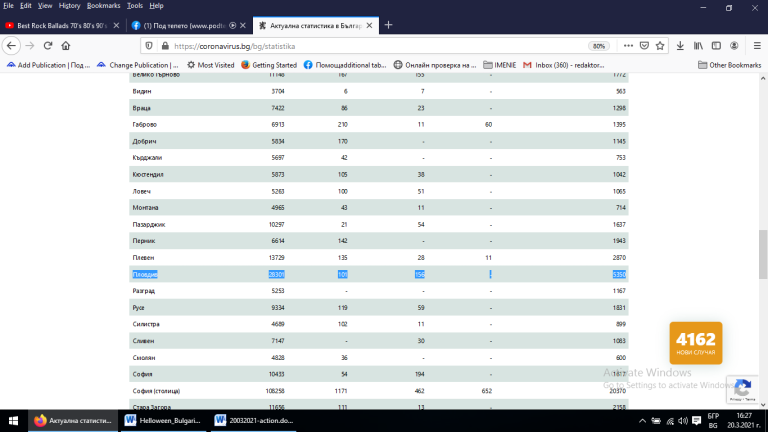Bookmark this page with the star icon

click(x=658, y=45)
